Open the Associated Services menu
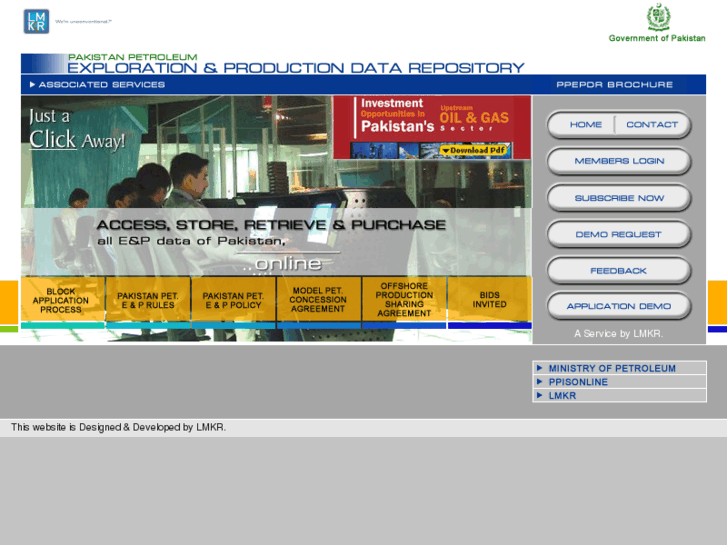Screen dimensions: 727x545 (x=102, y=84)
